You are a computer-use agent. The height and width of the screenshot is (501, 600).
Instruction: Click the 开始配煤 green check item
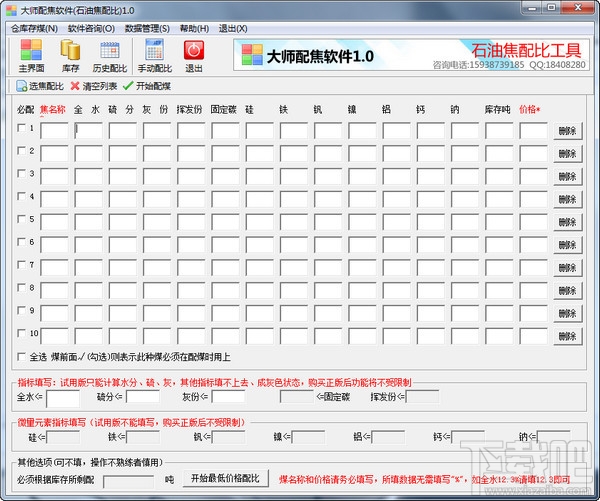(x=147, y=86)
